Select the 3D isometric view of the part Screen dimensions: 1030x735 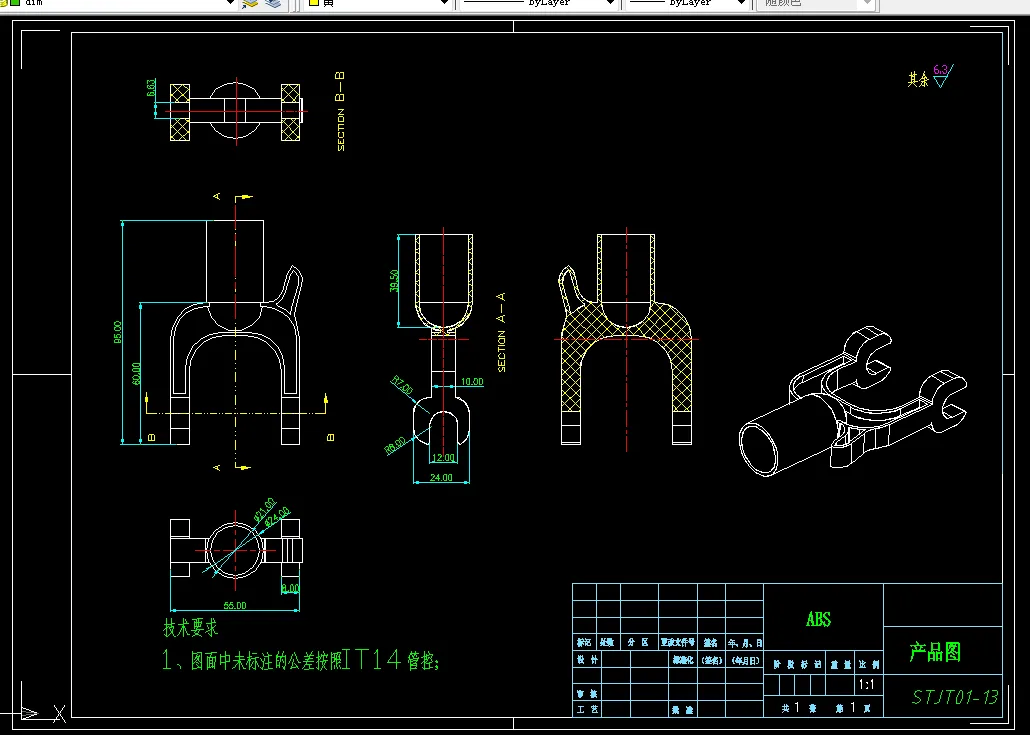tap(853, 401)
